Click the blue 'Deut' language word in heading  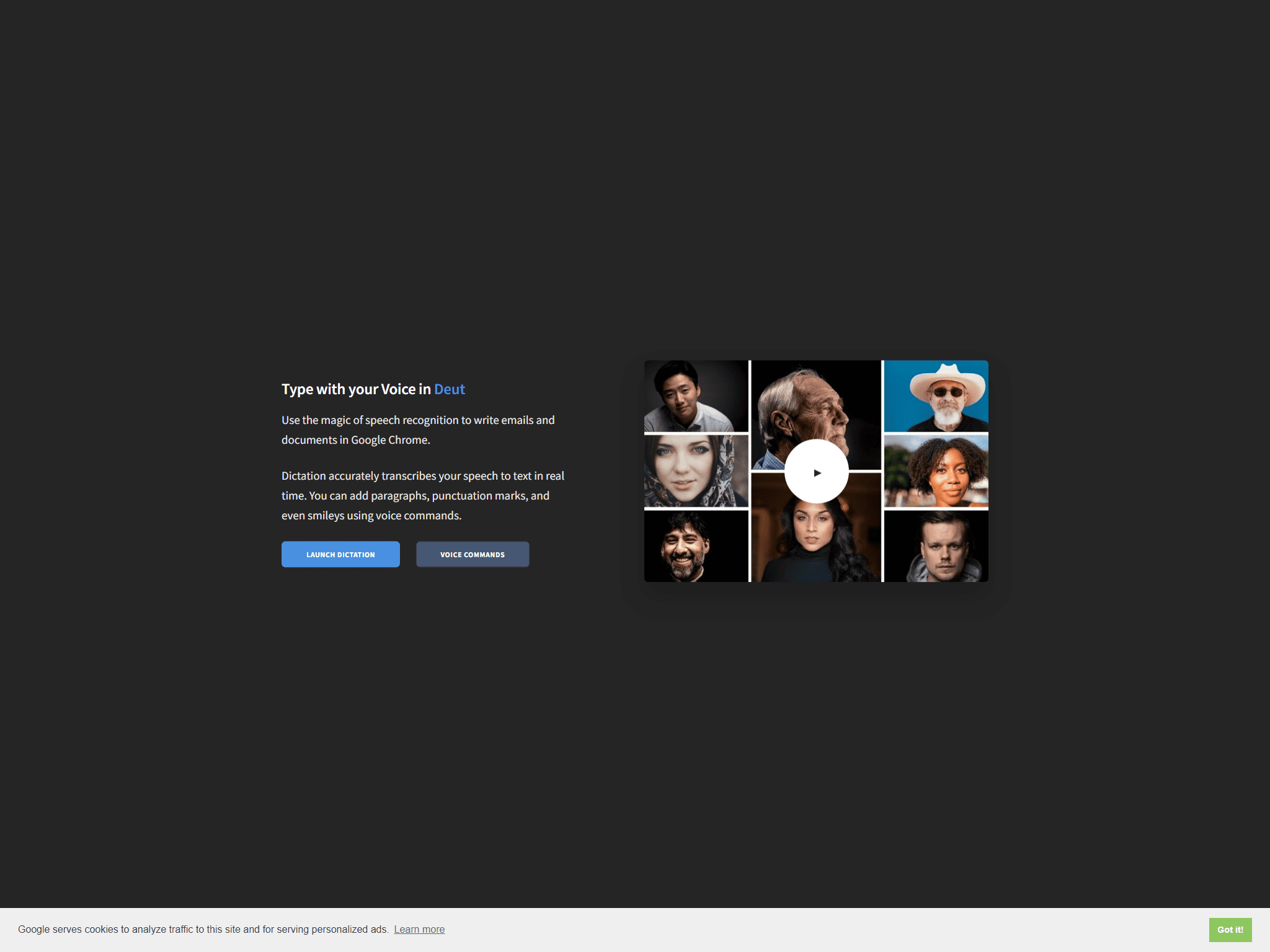[450, 389]
